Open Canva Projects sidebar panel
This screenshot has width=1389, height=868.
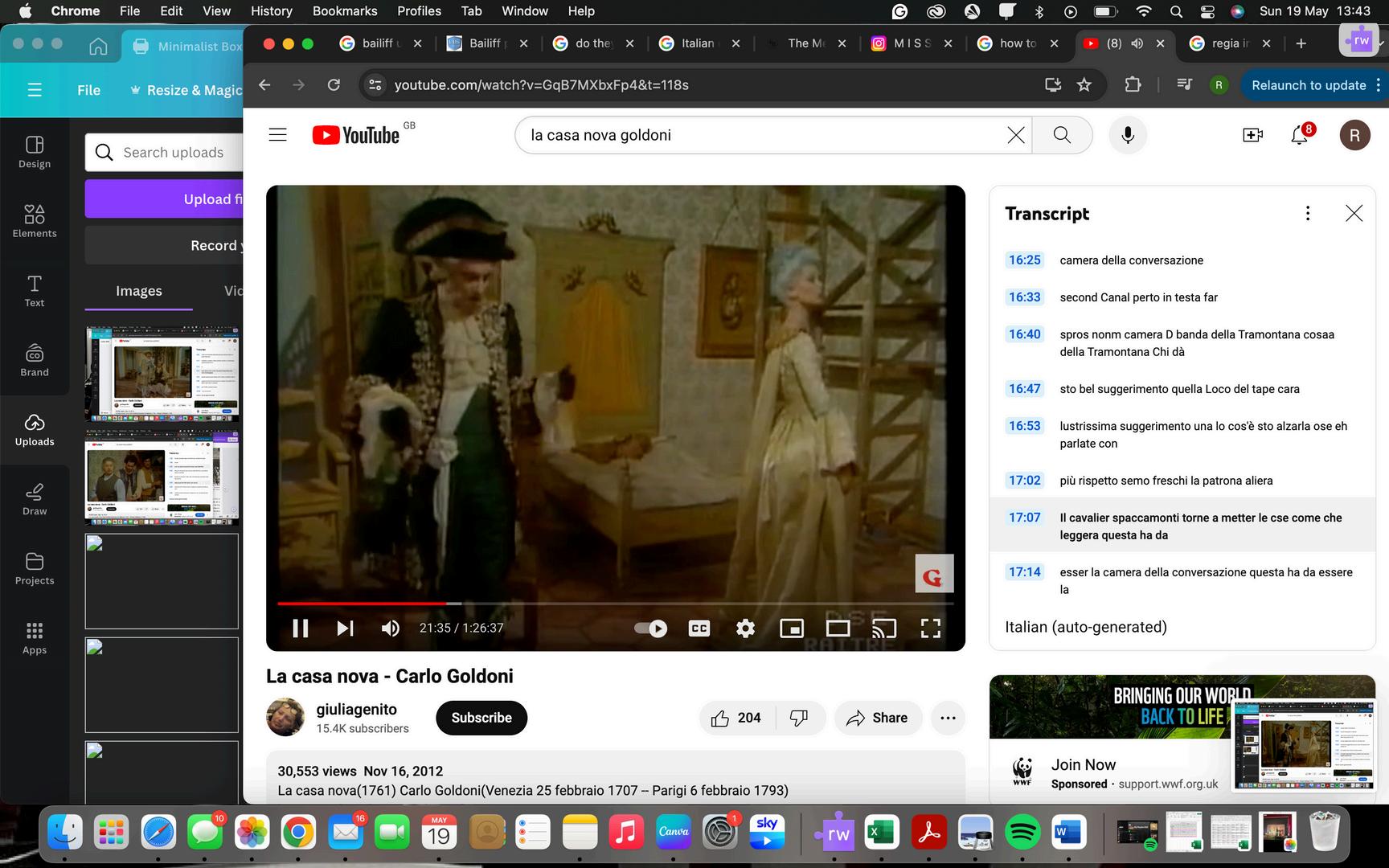point(35,569)
